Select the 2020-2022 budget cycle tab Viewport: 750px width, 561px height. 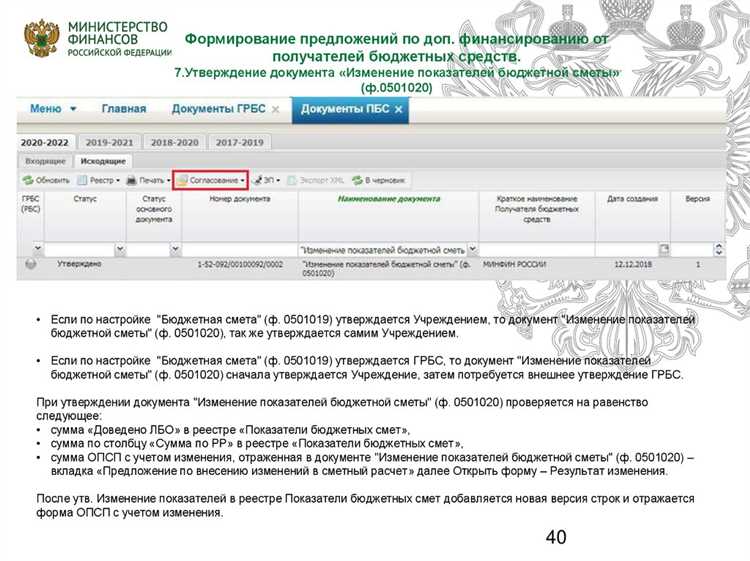coord(44,143)
